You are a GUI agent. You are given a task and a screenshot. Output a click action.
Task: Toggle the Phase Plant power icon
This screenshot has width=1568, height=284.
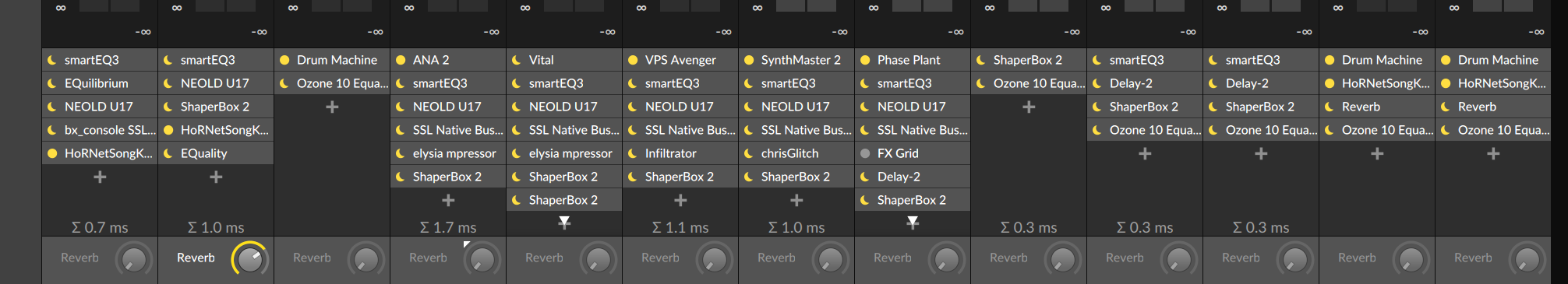point(865,60)
